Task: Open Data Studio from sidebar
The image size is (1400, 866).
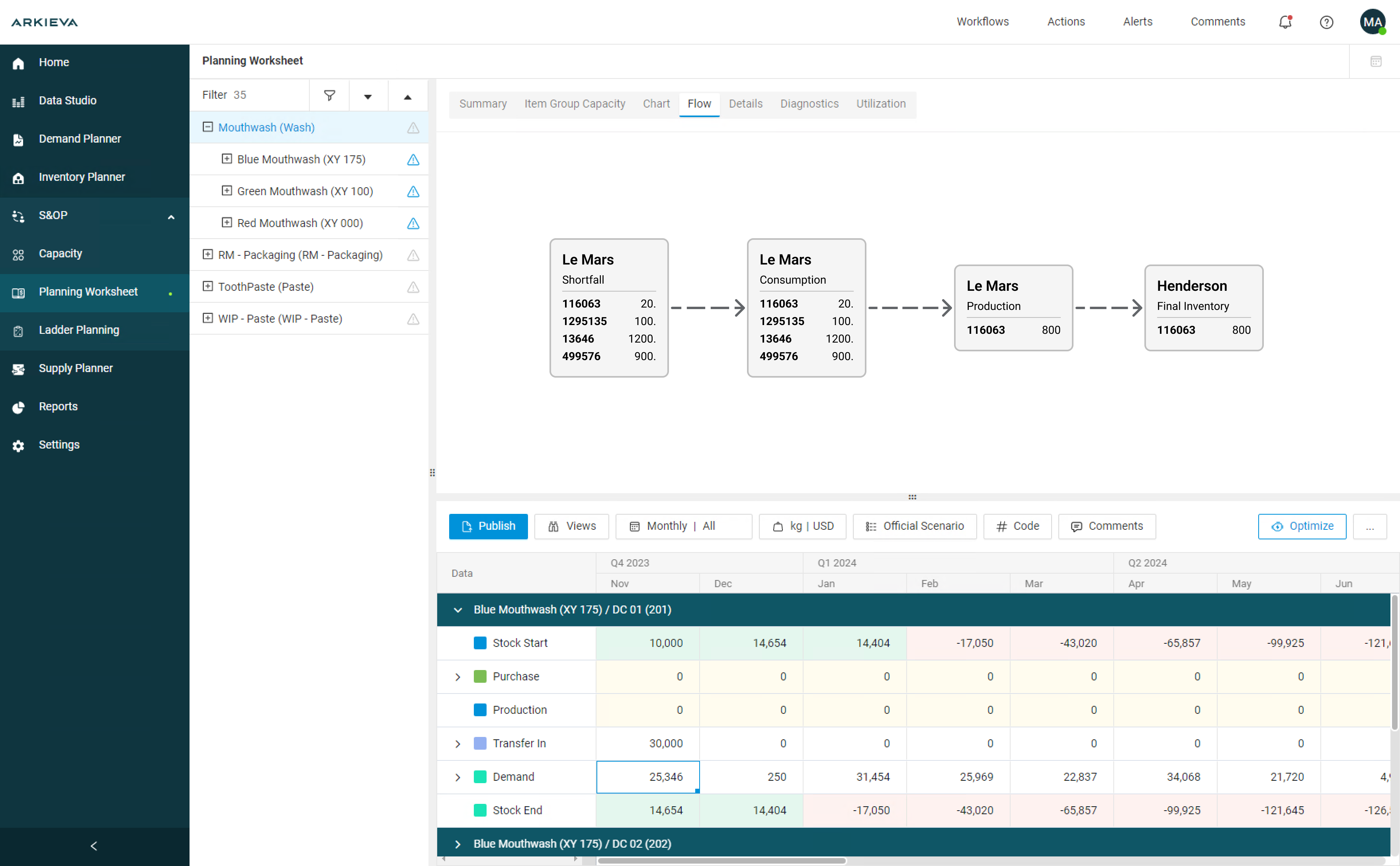Action: tap(67, 100)
